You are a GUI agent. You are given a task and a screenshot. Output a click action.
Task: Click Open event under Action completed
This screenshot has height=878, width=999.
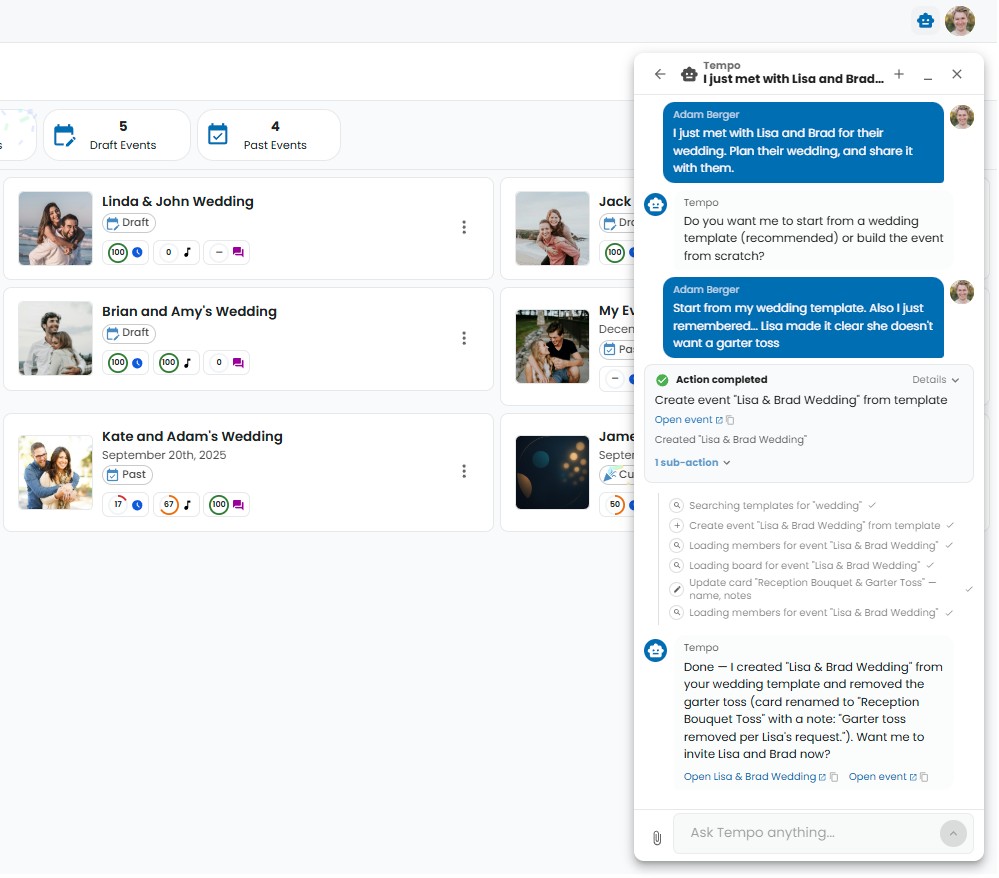click(x=683, y=420)
